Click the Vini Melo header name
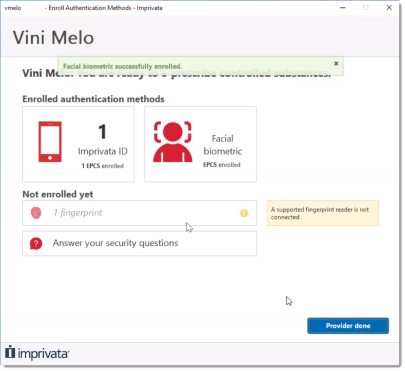The image size is (405, 371). pyautogui.click(x=53, y=37)
